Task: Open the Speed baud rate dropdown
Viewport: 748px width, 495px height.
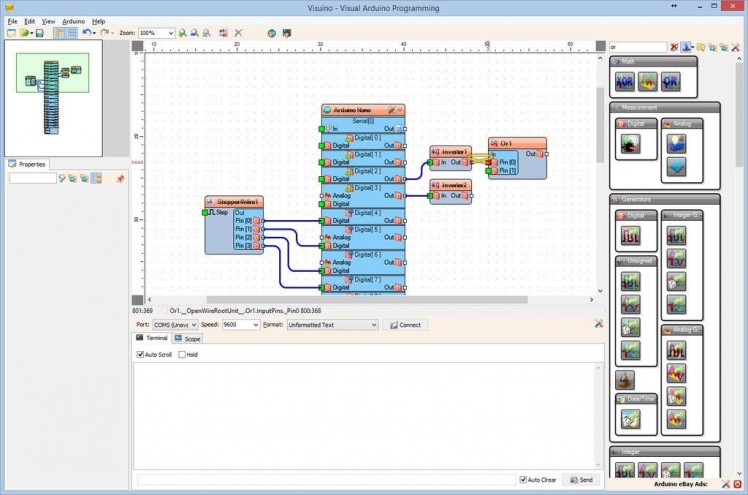Action: click(255, 325)
